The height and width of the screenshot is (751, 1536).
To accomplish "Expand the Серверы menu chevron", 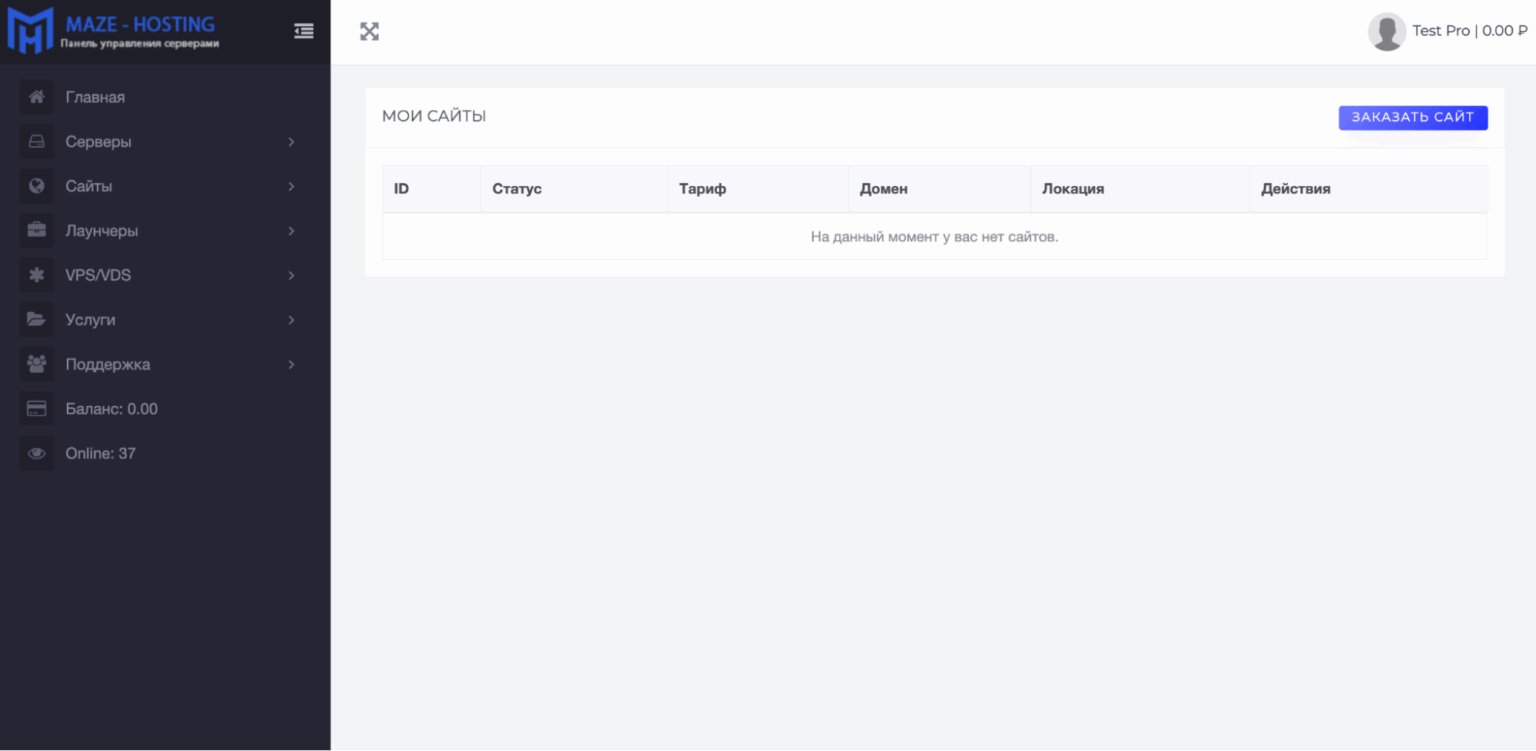I will [291, 141].
